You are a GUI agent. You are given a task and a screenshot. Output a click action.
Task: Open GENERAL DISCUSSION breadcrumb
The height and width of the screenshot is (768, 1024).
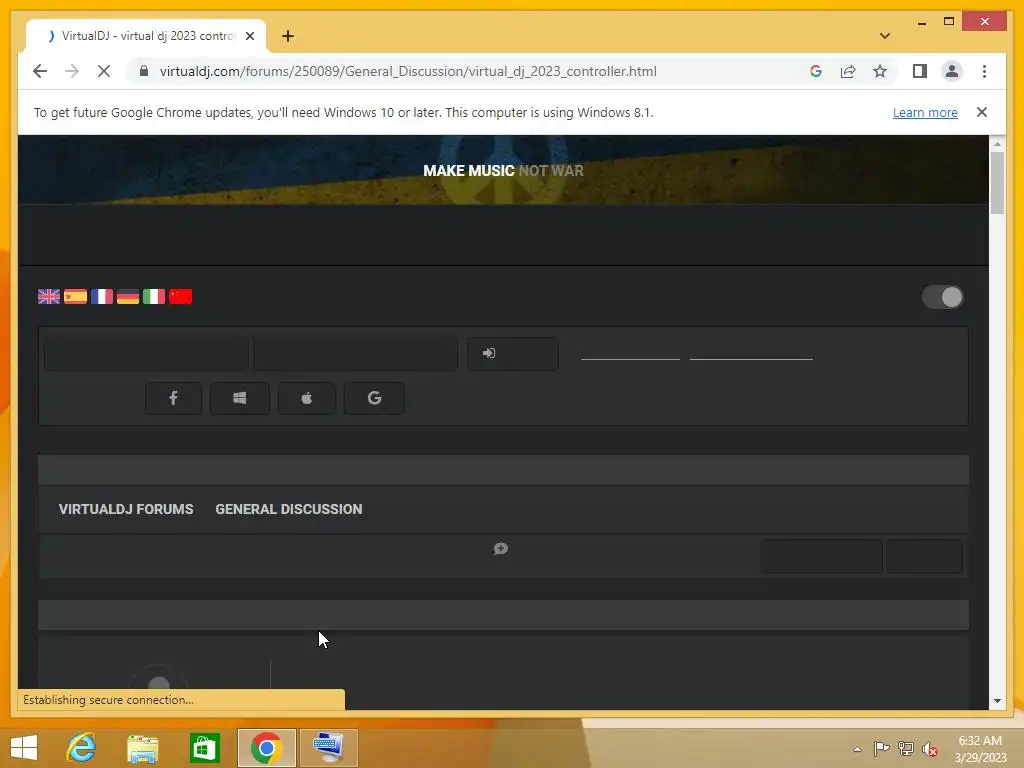tap(289, 509)
